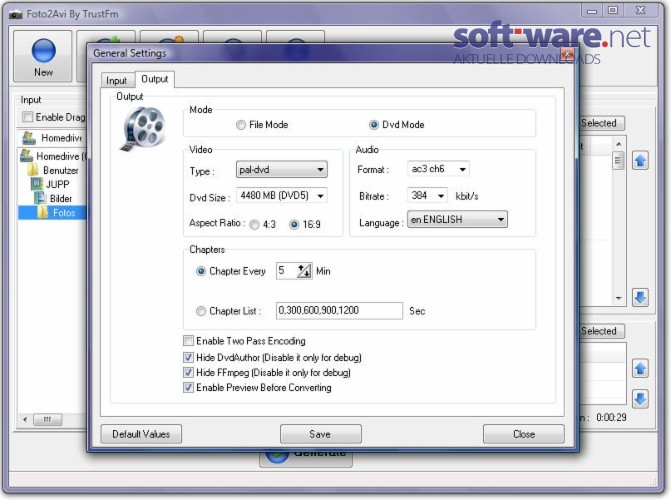Choose 16:9 aspect ratio

coord(294,224)
